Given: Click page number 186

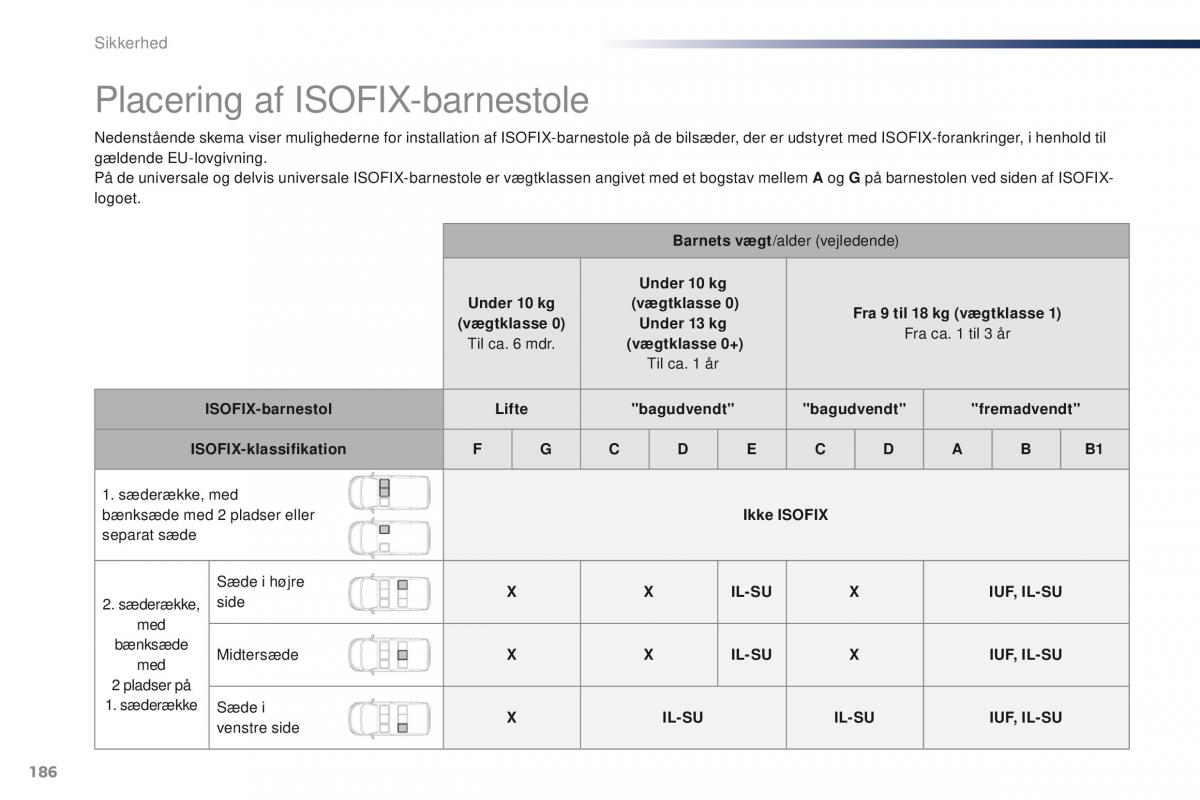Looking at the screenshot, I should coord(42,773).
